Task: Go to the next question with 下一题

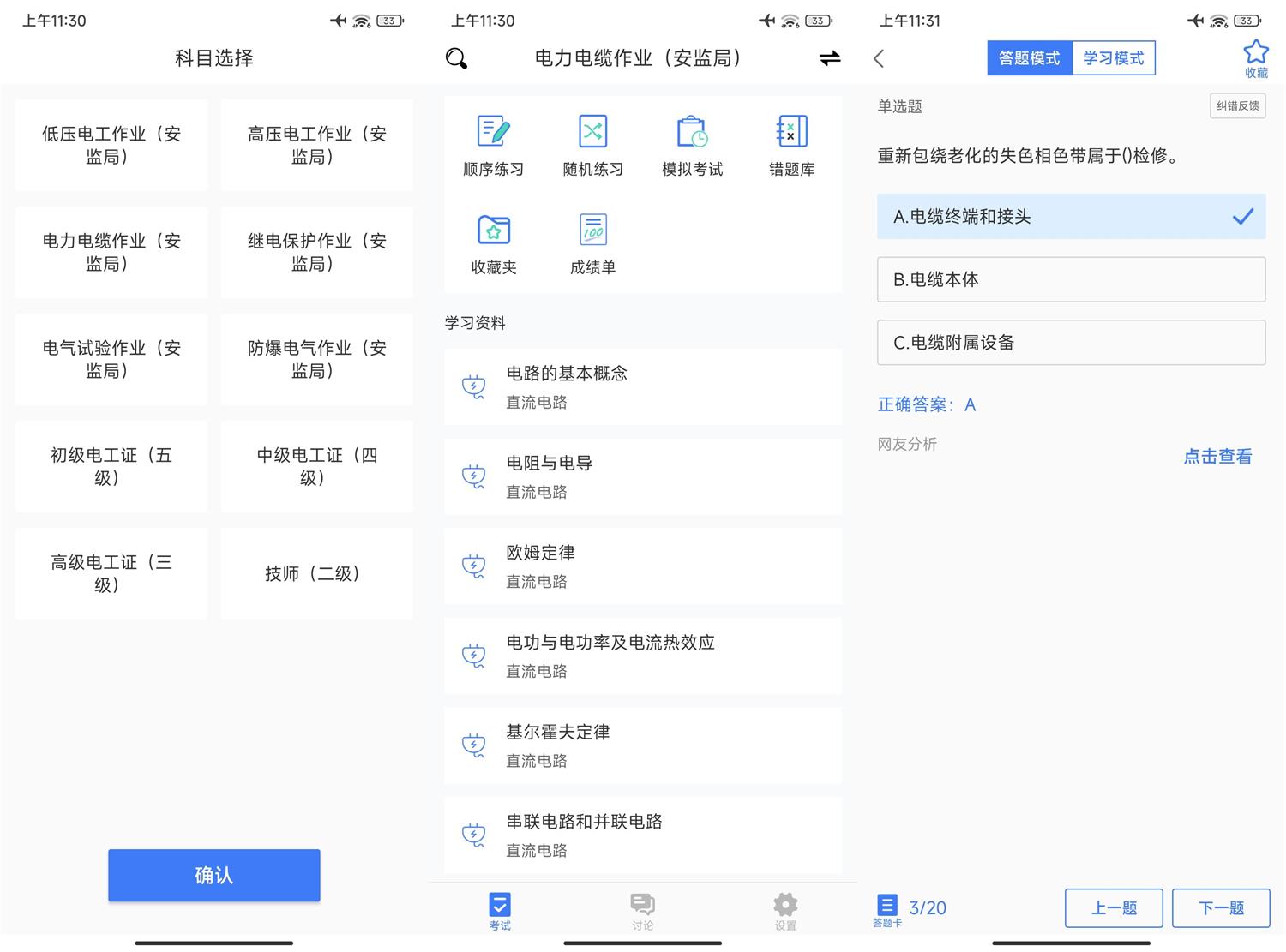Action: tap(1219, 907)
